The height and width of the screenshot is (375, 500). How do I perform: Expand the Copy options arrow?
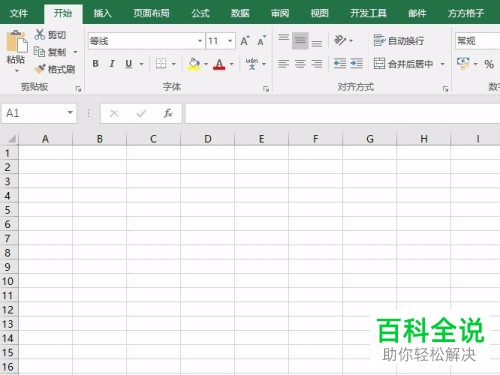click(x=75, y=52)
